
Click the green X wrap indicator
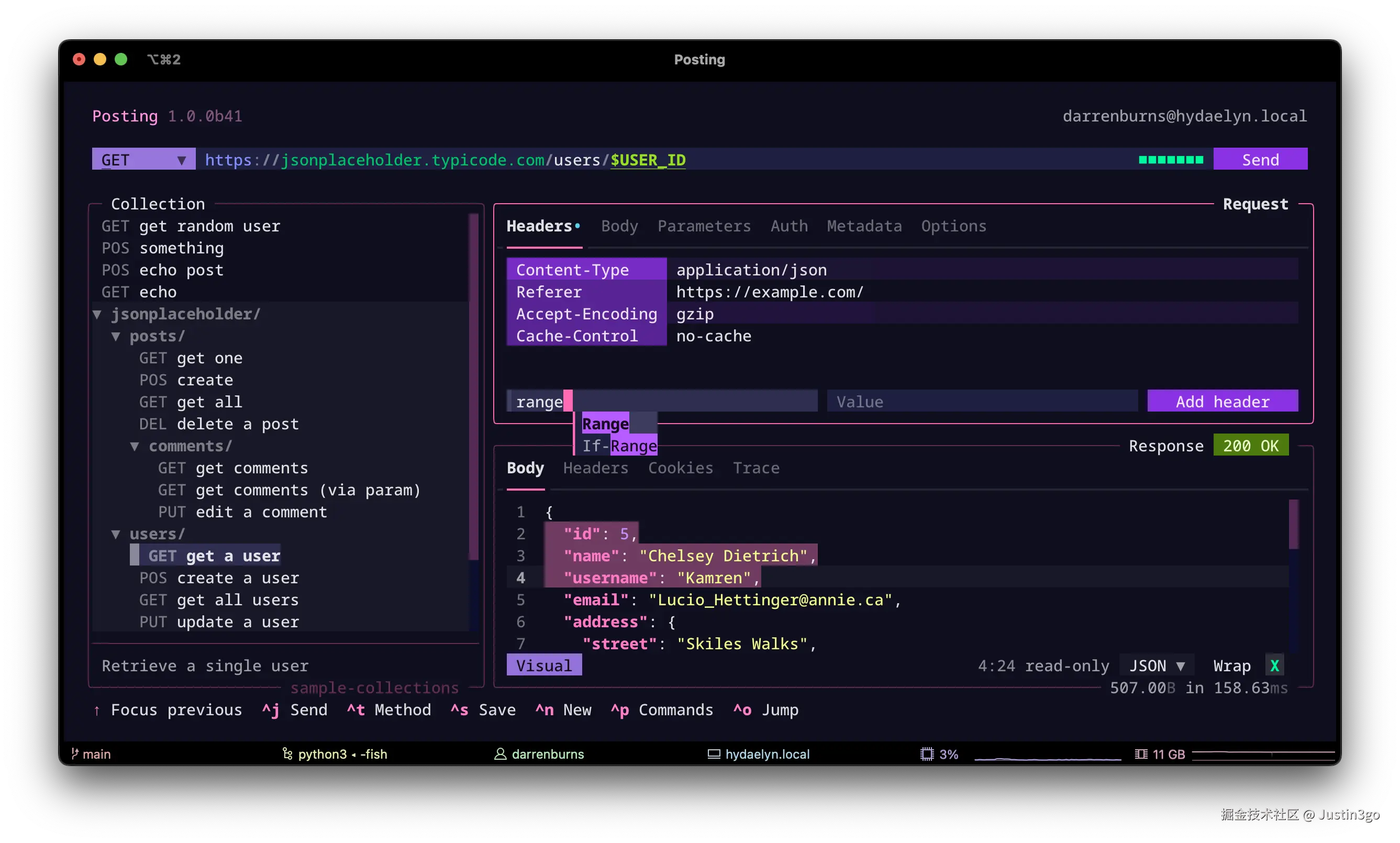pos(1274,666)
